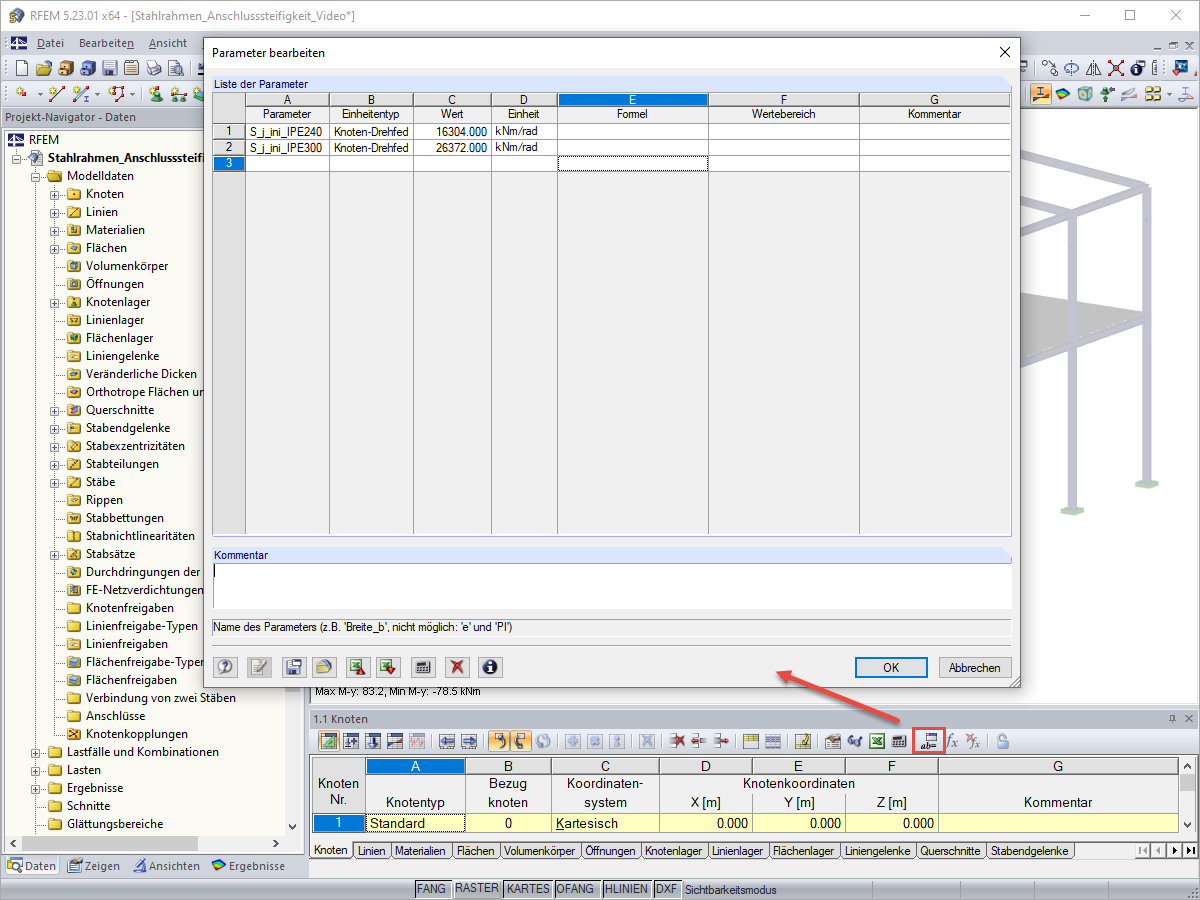
Task: Save parameter list with the floppy disk icon
Action: coord(293,667)
